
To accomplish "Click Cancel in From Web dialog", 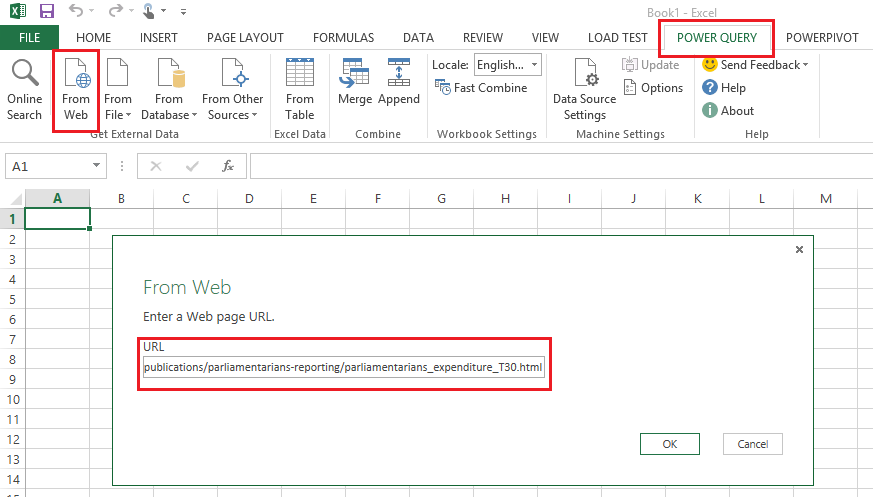I will coord(752,444).
